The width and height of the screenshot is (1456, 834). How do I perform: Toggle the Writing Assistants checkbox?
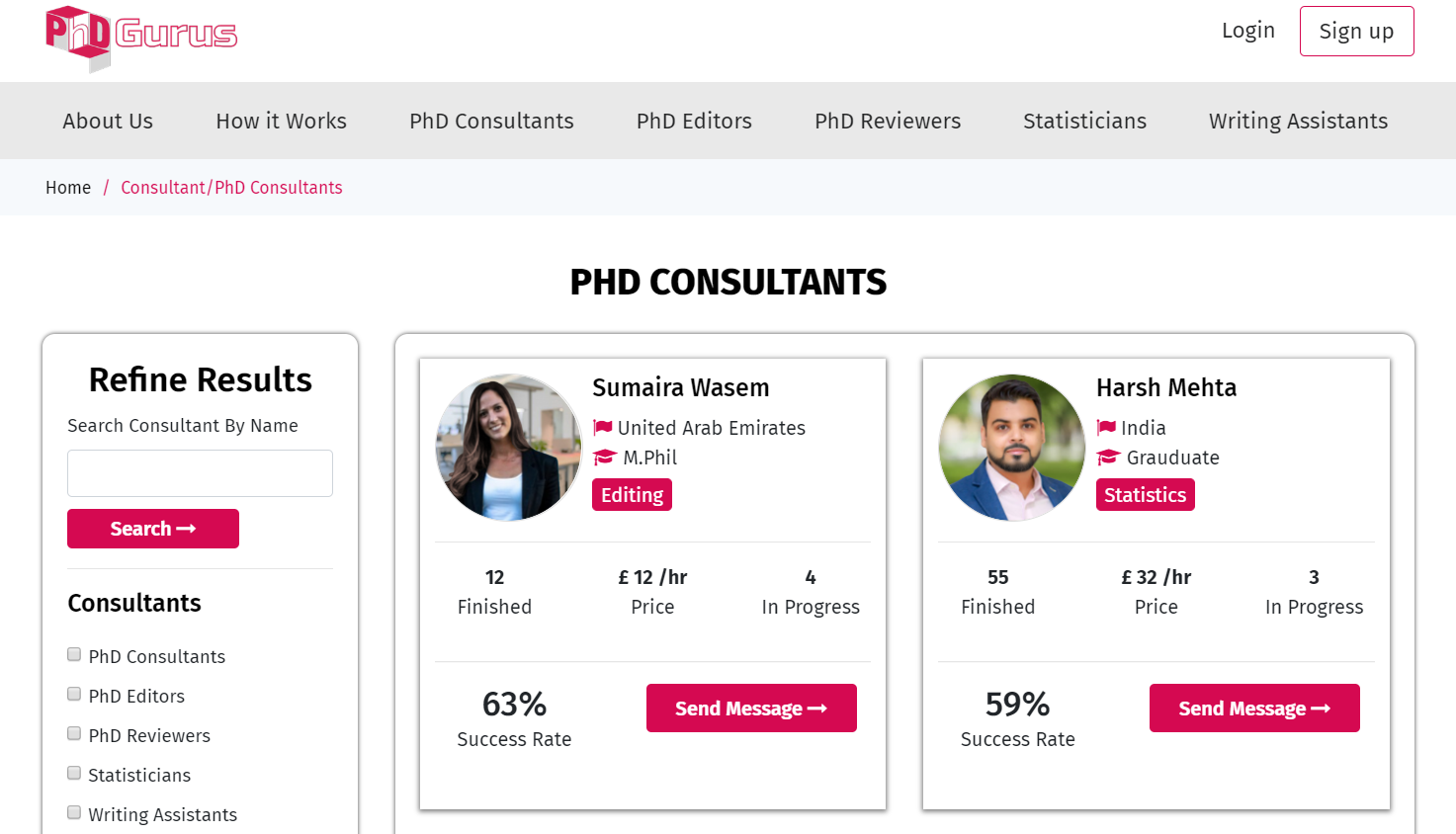[74, 812]
